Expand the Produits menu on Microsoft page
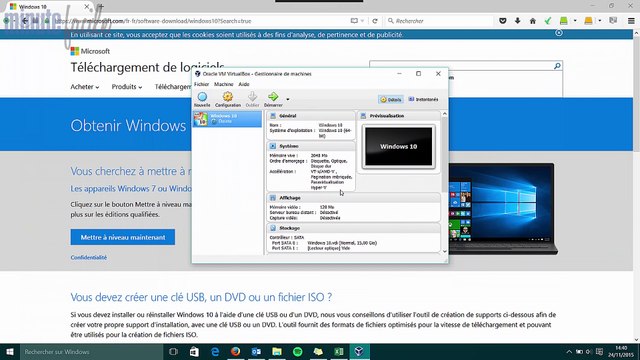 click(x=127, y=87)
